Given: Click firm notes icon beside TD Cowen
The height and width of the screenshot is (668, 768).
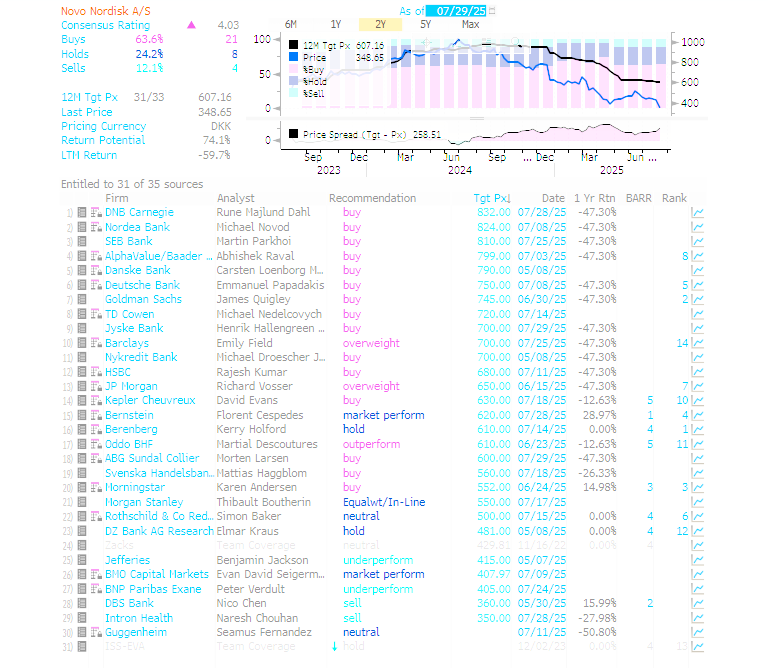Looking at the screenshot, I should coord(96,314).
